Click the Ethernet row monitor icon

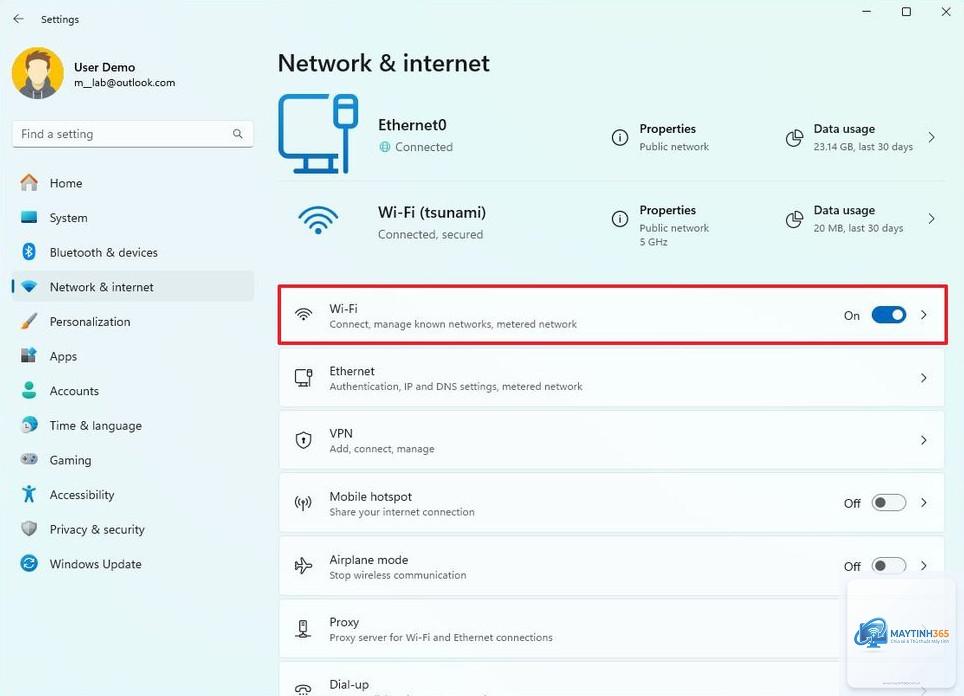303,378
